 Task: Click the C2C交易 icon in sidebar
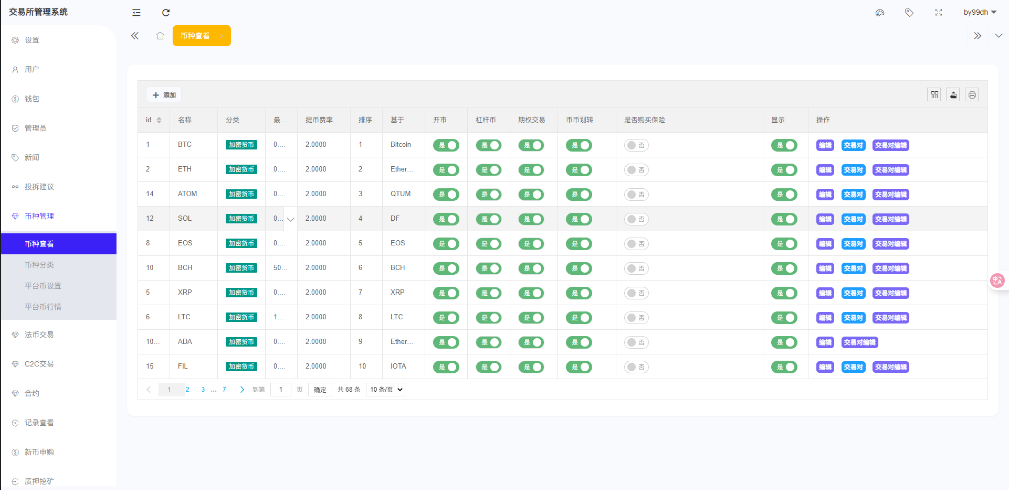(x=15, y=364)
